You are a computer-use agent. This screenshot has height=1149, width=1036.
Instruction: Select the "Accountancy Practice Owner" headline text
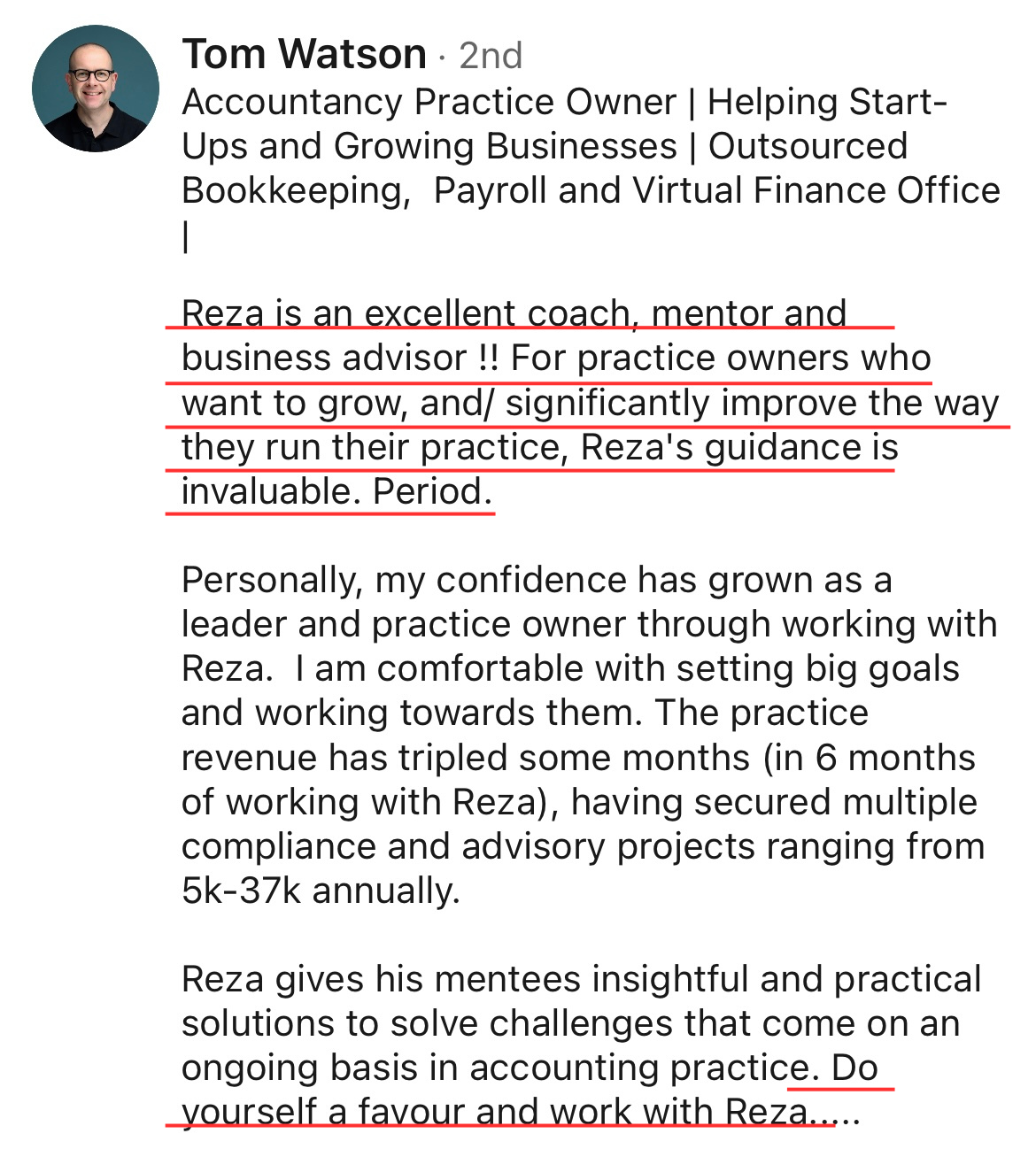[x=429, y=103]
